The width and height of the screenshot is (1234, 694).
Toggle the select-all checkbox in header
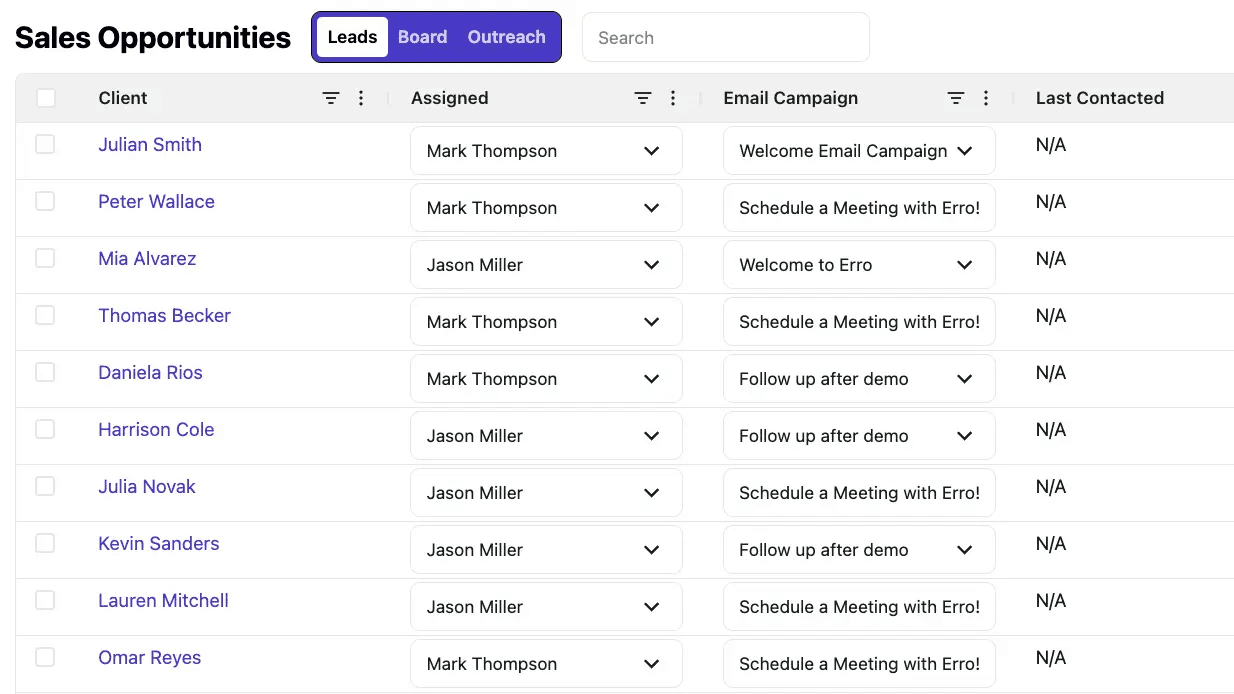click(46, 98)
